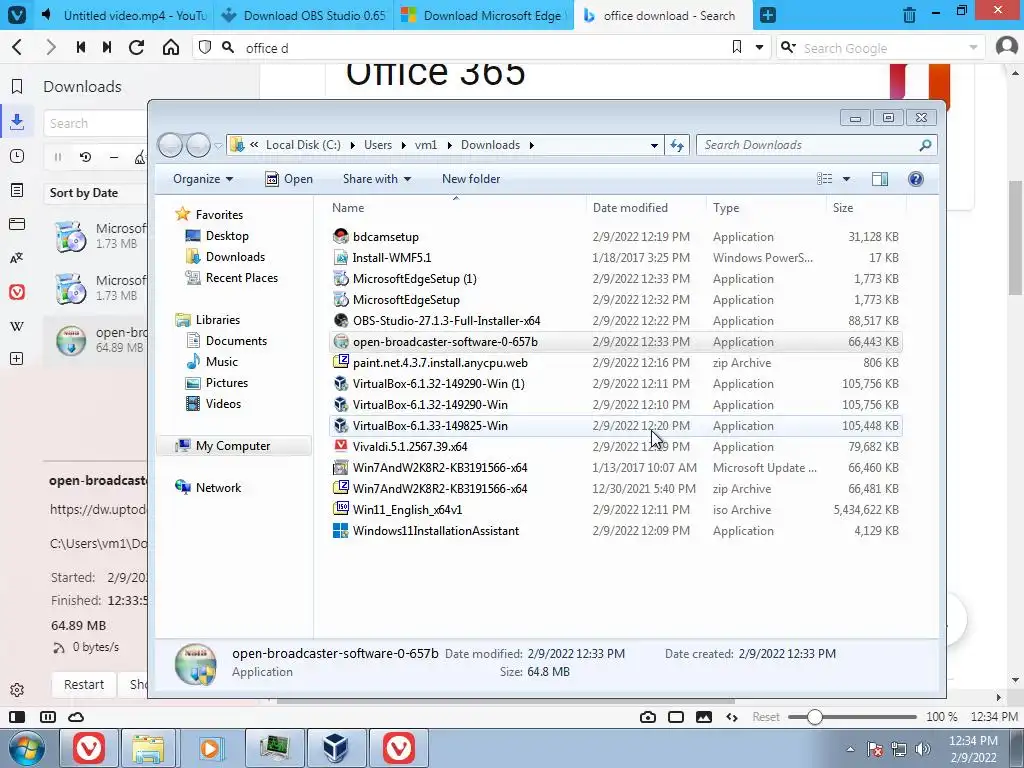This screenshot has width=1024, height=768.
Task: Open Notes panel in sidebar
Action: click(17, 190)
